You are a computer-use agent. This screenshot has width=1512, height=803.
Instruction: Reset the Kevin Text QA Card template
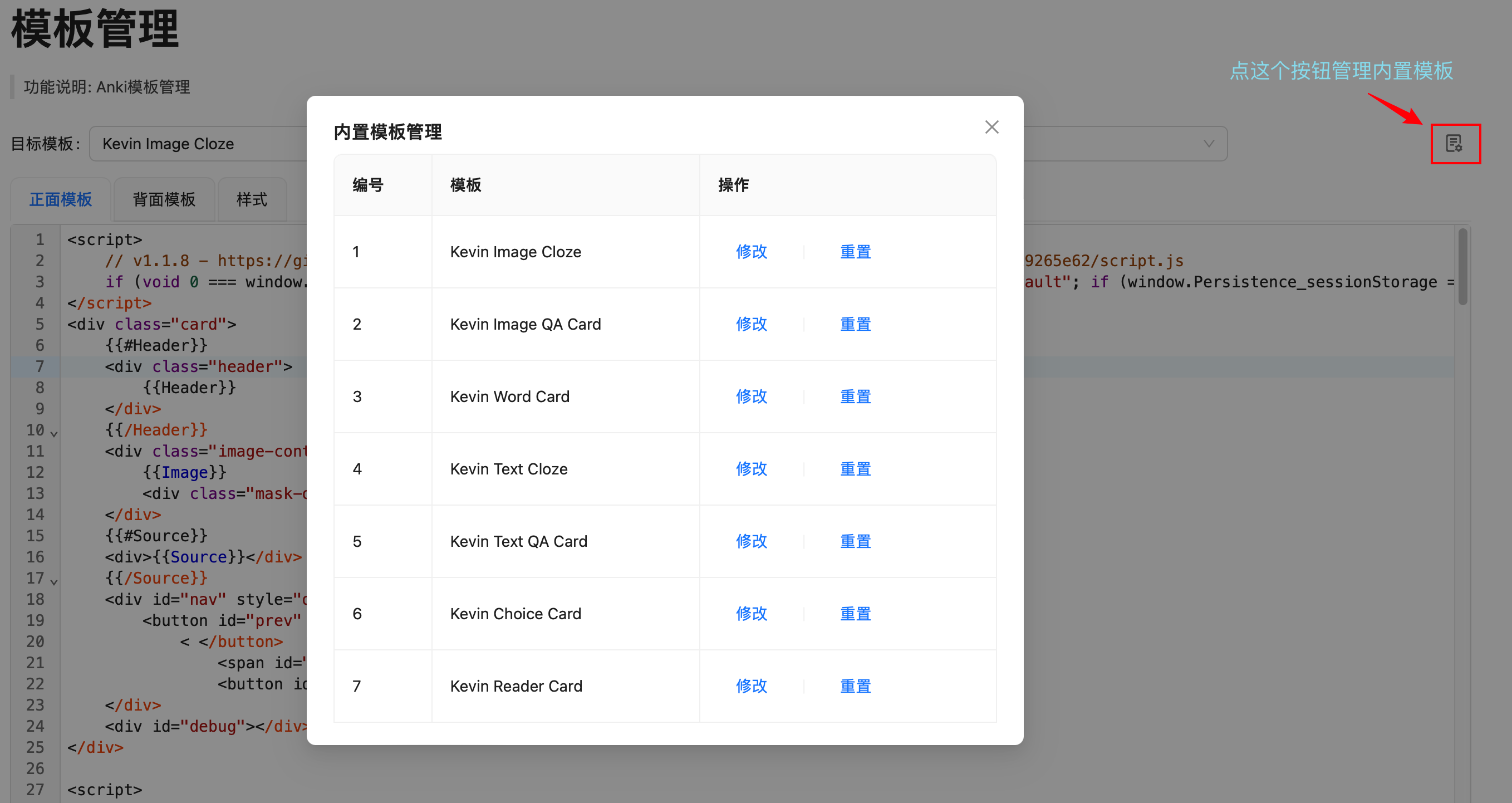coord(855,541)
